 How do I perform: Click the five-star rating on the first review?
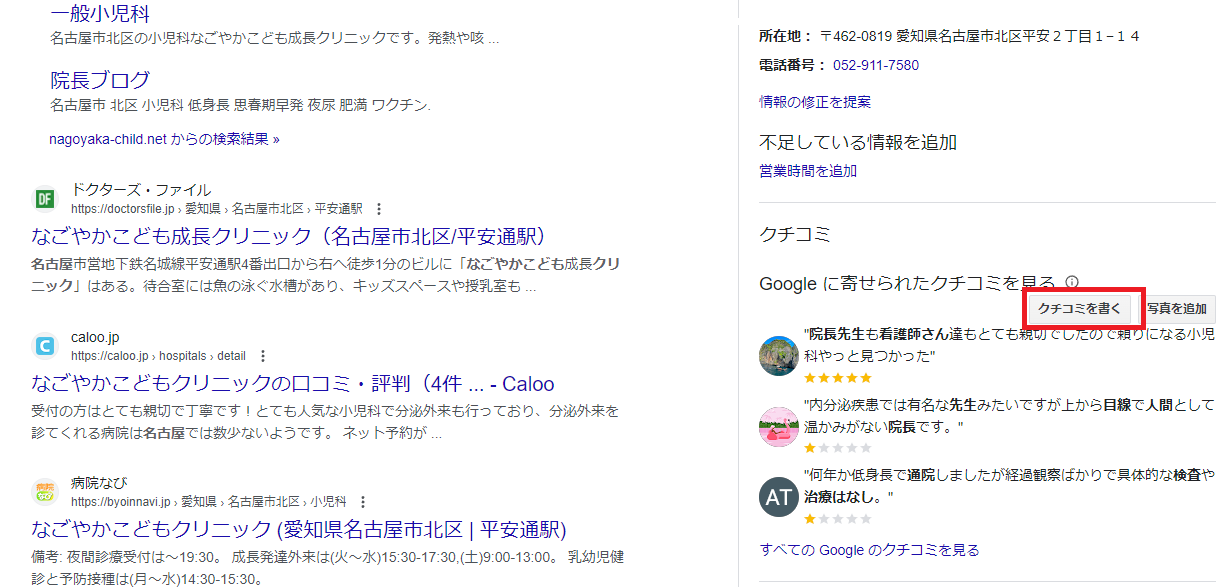click(x=837, y=377)
